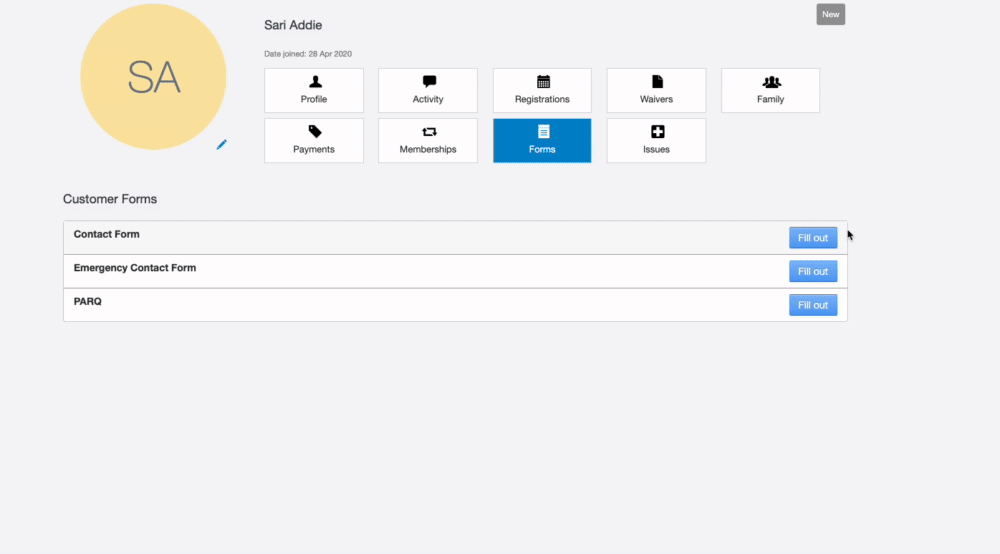The width and height of the screenshot is (1000, 554).
Task: Open Payments via the tag icon
Action: pyautogui.click(x=314, y=132)
